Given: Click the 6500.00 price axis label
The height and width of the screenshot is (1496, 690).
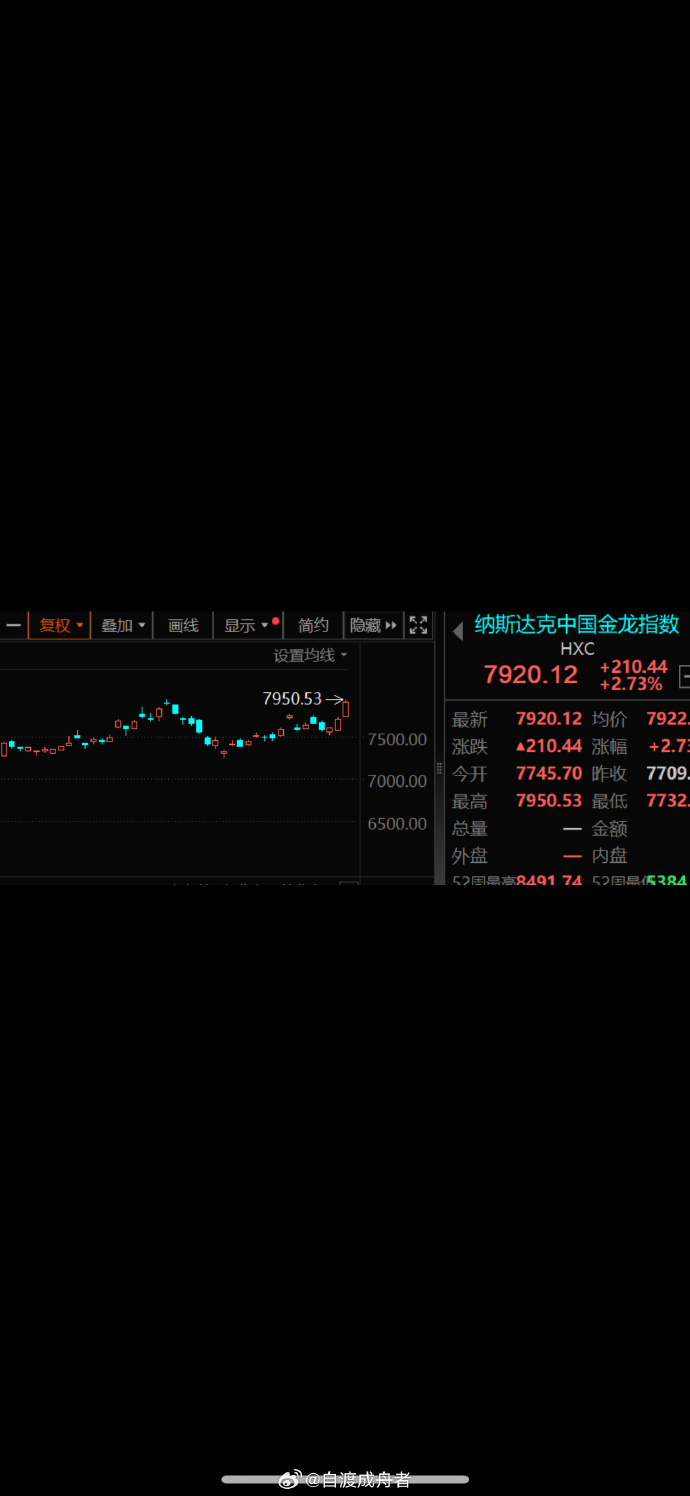Looking at the screenshot, I should (397, 823).
